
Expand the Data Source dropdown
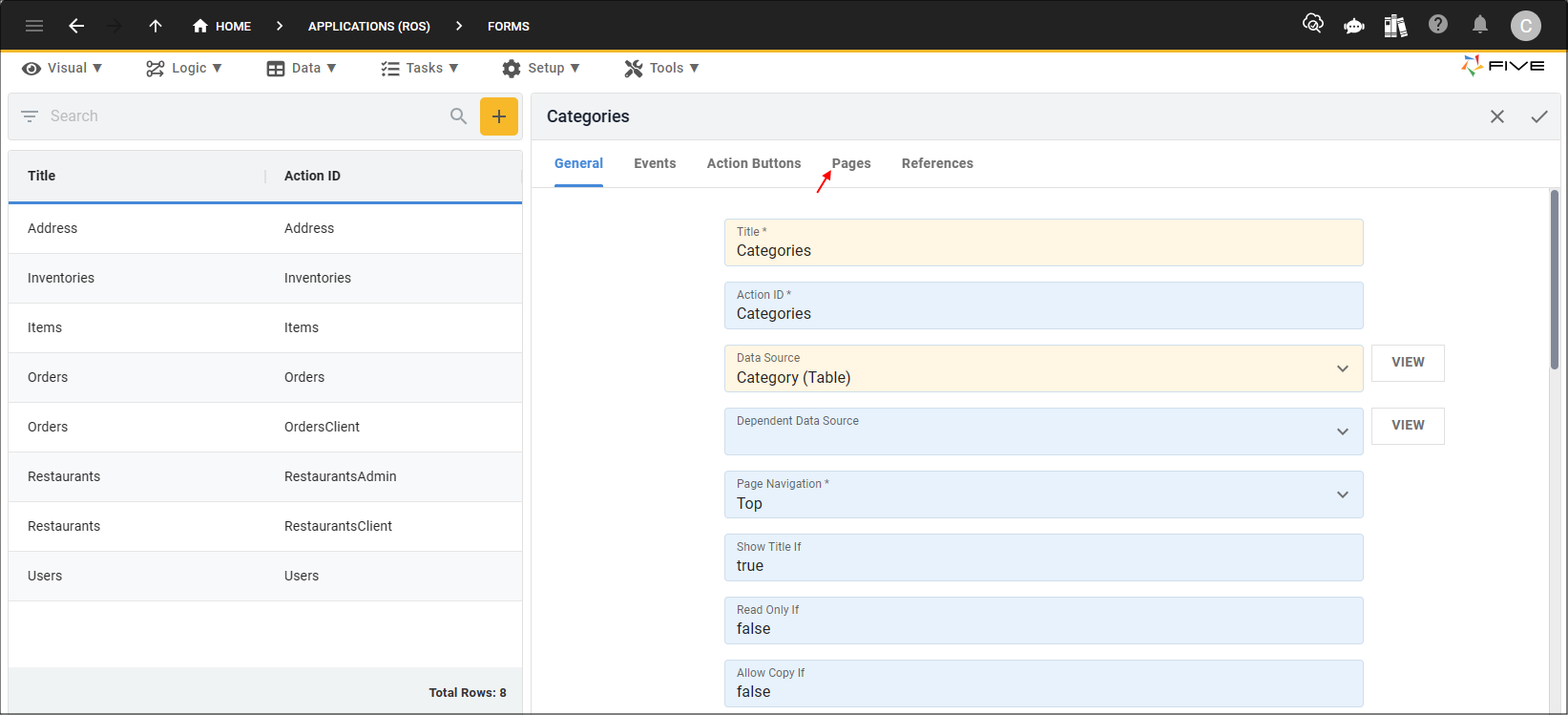pos(1343,369)
